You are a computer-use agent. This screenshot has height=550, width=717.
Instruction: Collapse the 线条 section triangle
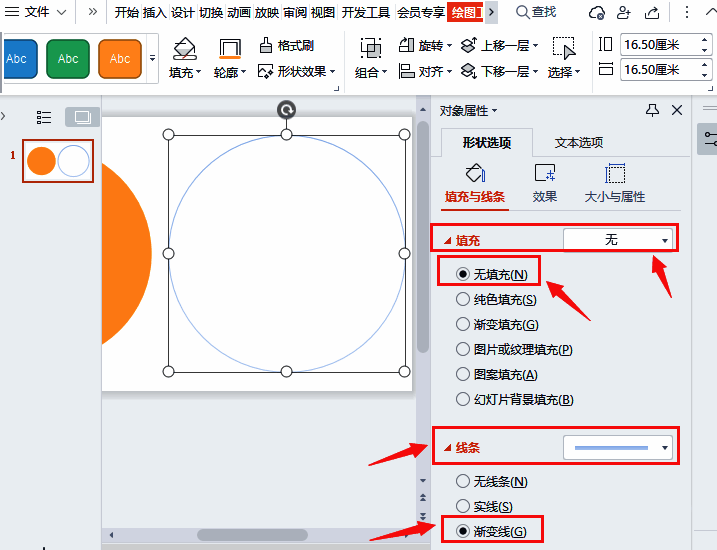click(x=448, y=448)
